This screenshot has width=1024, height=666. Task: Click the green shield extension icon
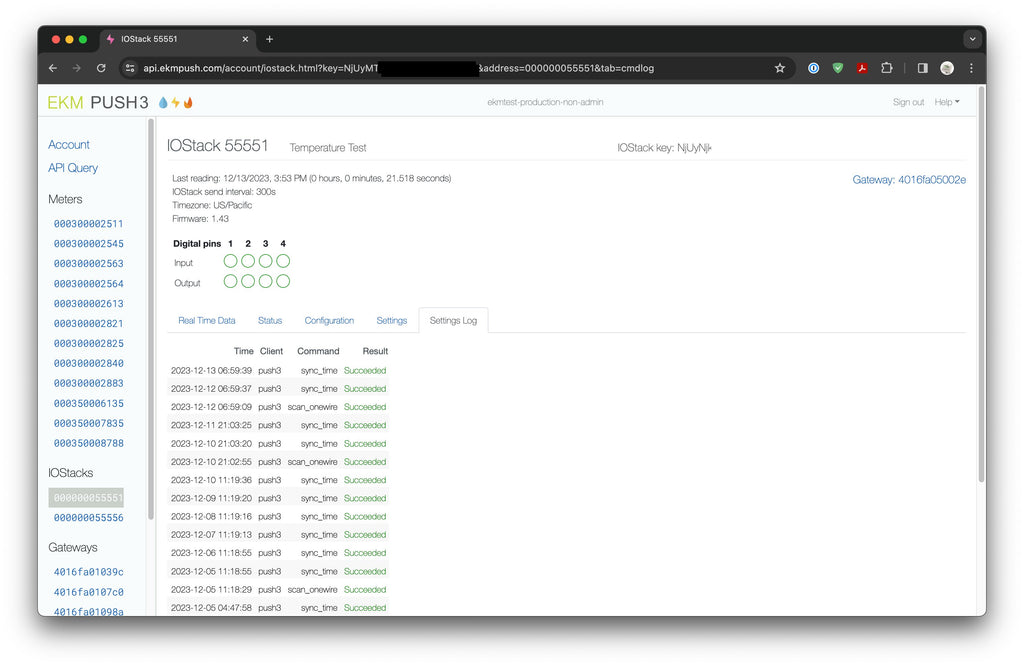pyautogui.click(x=838, y=68)
